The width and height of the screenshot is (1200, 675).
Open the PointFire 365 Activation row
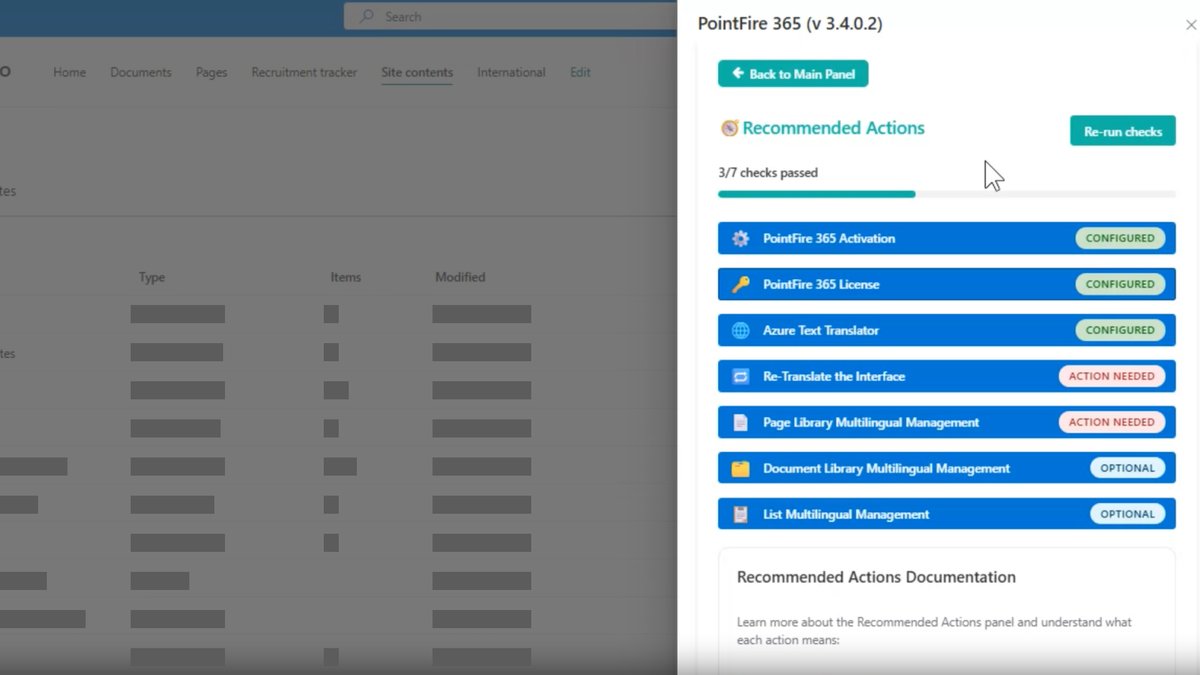click(x=947, y=239)
